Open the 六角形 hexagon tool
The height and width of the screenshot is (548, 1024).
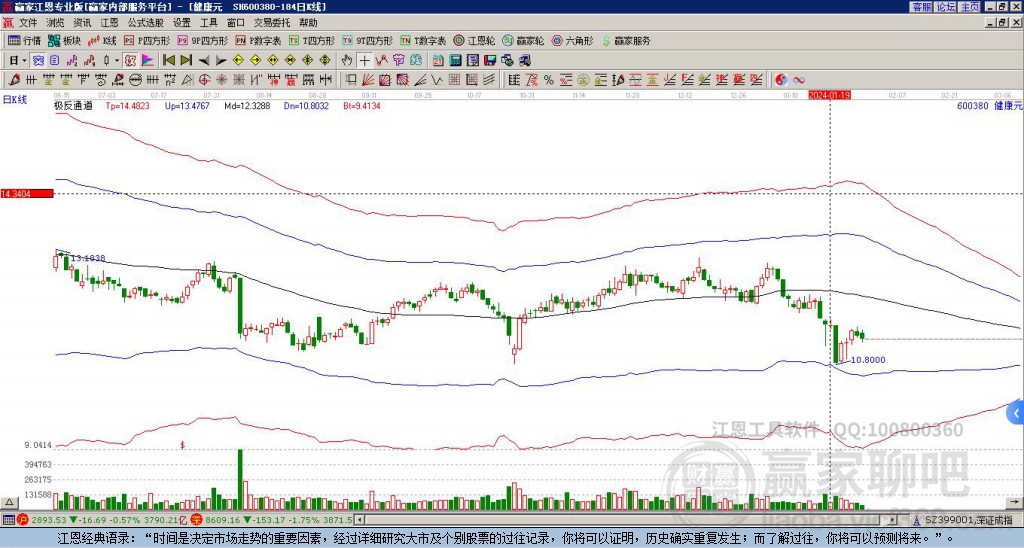[572, 40]
